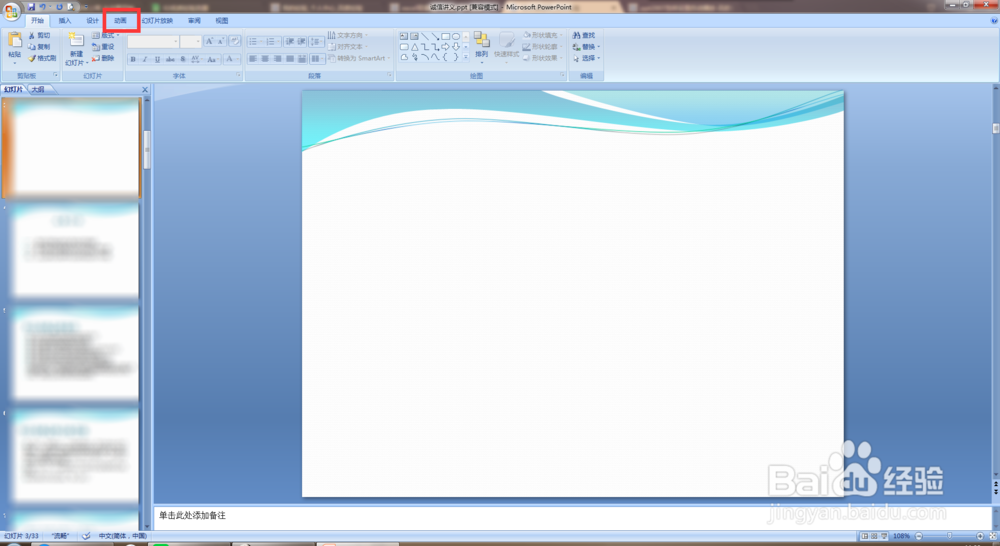Image resolution: width=1000 pixels, height=546 pixels.
Task: Insert a New Slide (新建幻灯片)
Action: [76, 49]
